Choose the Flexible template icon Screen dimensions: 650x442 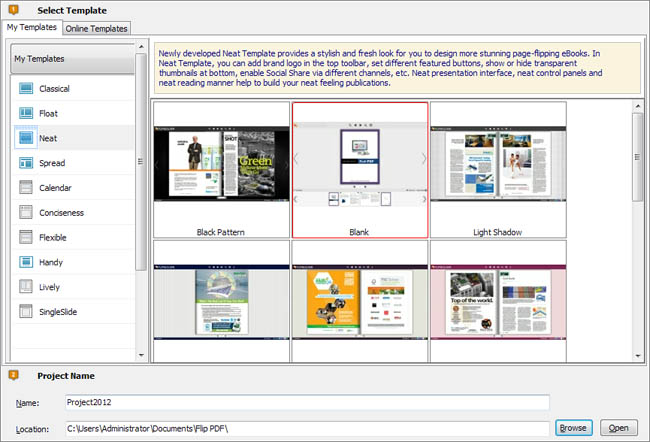pos(25,237)
